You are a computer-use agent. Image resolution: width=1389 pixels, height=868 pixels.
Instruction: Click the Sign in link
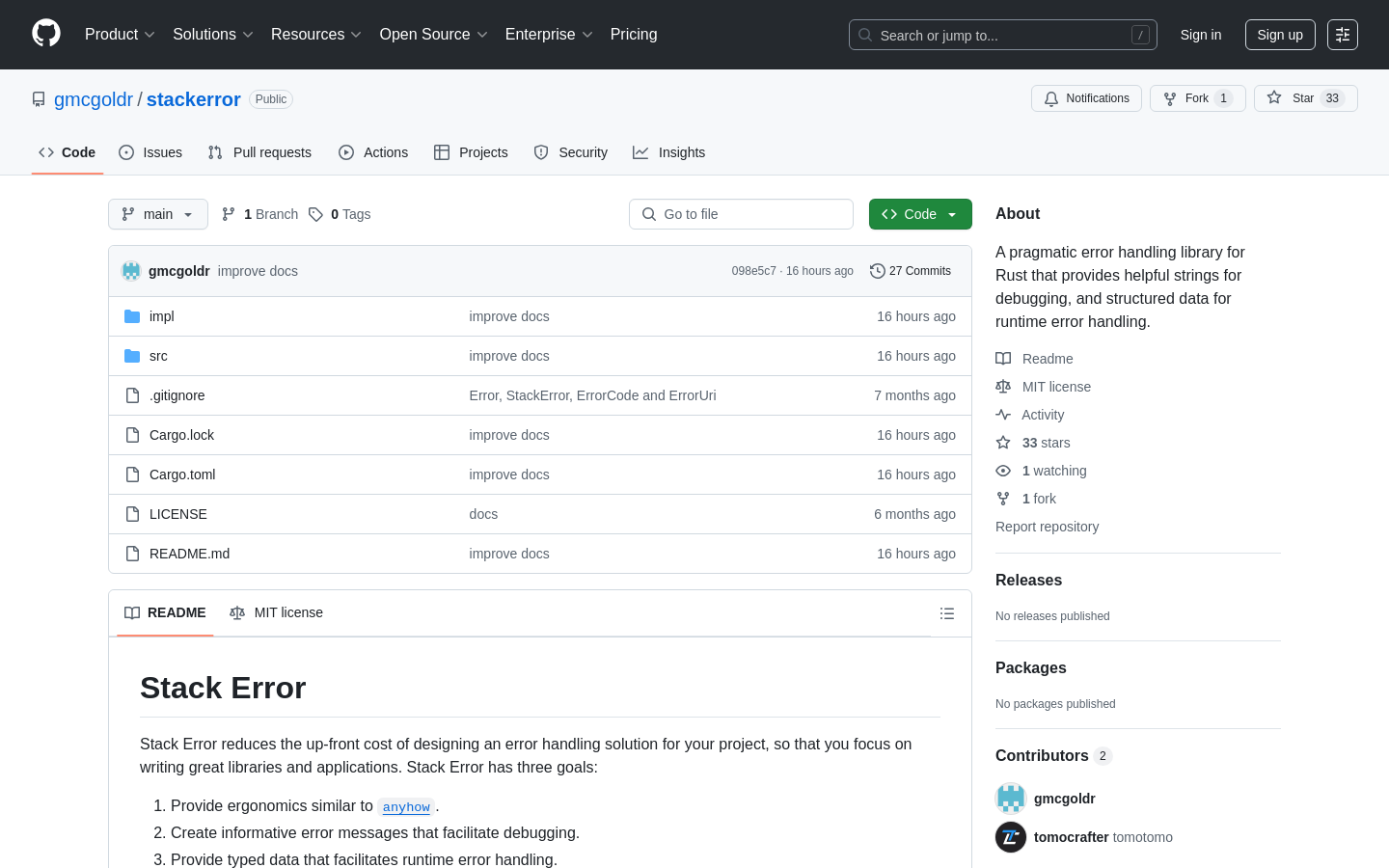(1201, 35)
